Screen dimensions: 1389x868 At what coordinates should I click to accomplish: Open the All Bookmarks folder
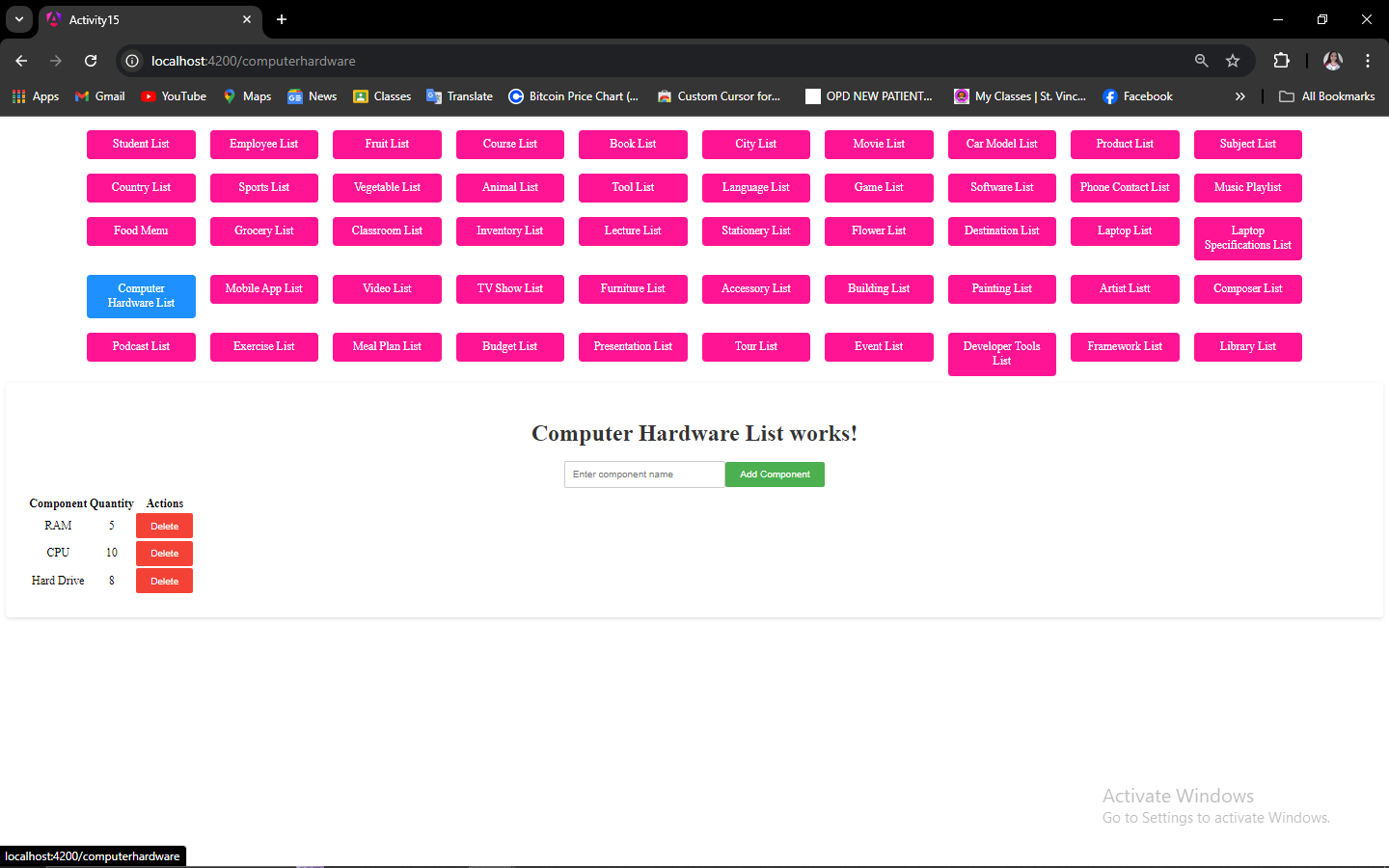[x=1327, y=96]
